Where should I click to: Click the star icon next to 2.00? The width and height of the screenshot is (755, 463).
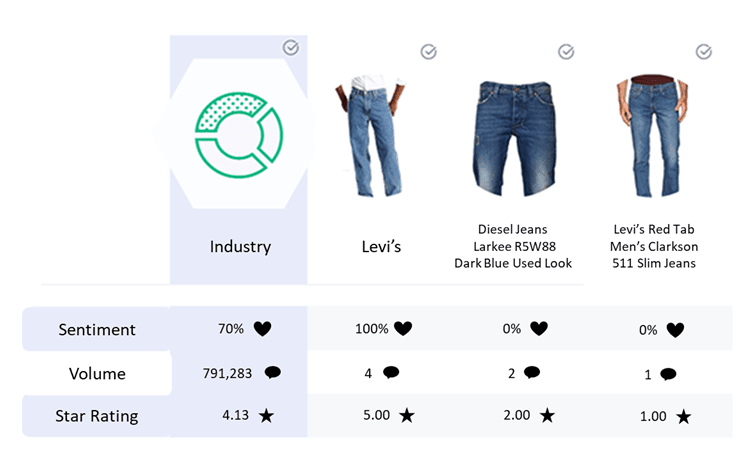(x=547, y=415)
